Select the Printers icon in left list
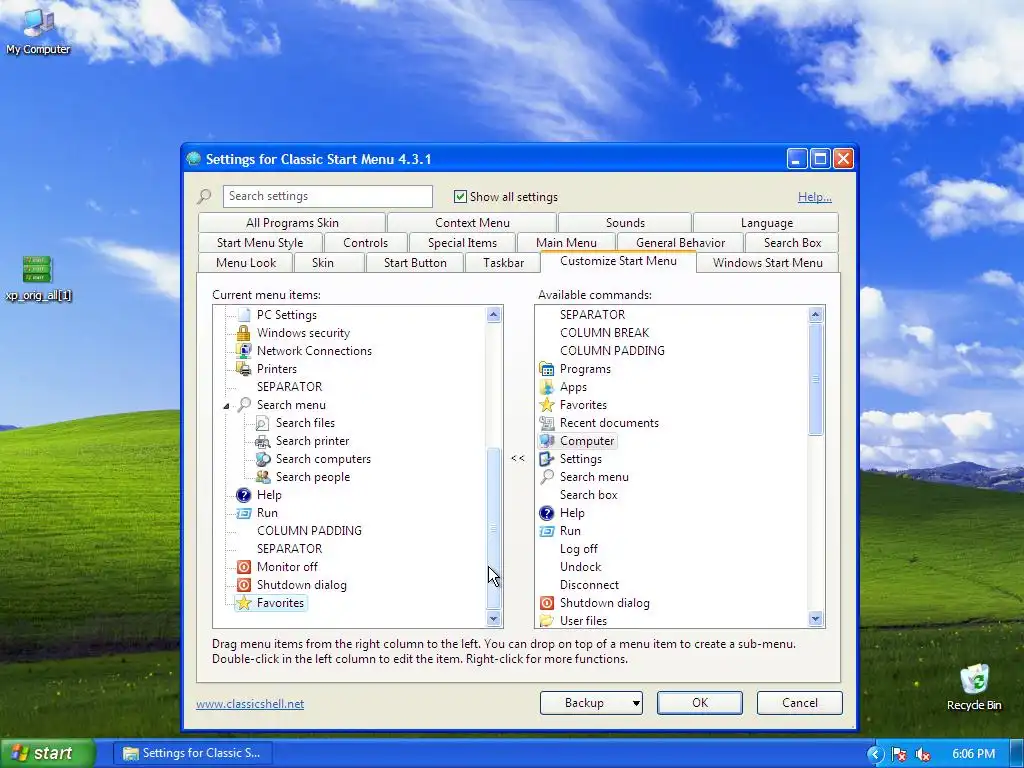1024x768 pixels. pos(244,369)
